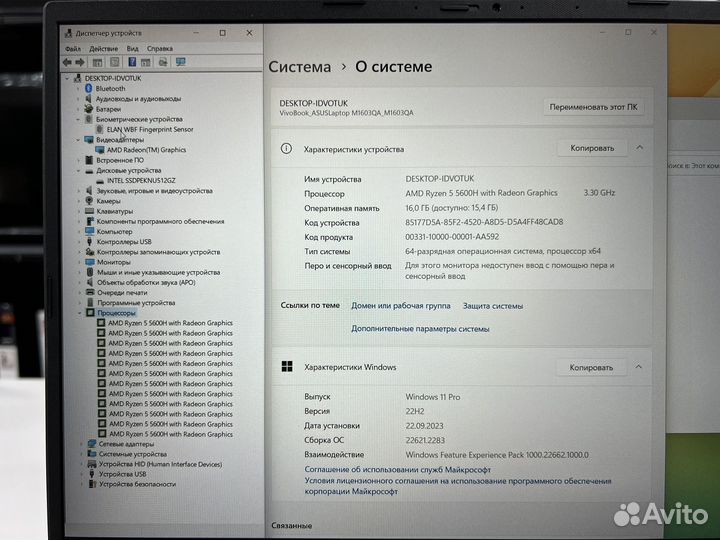
Task: Click the Сетевые адаптеры network icon
Action: pos(92,444)
